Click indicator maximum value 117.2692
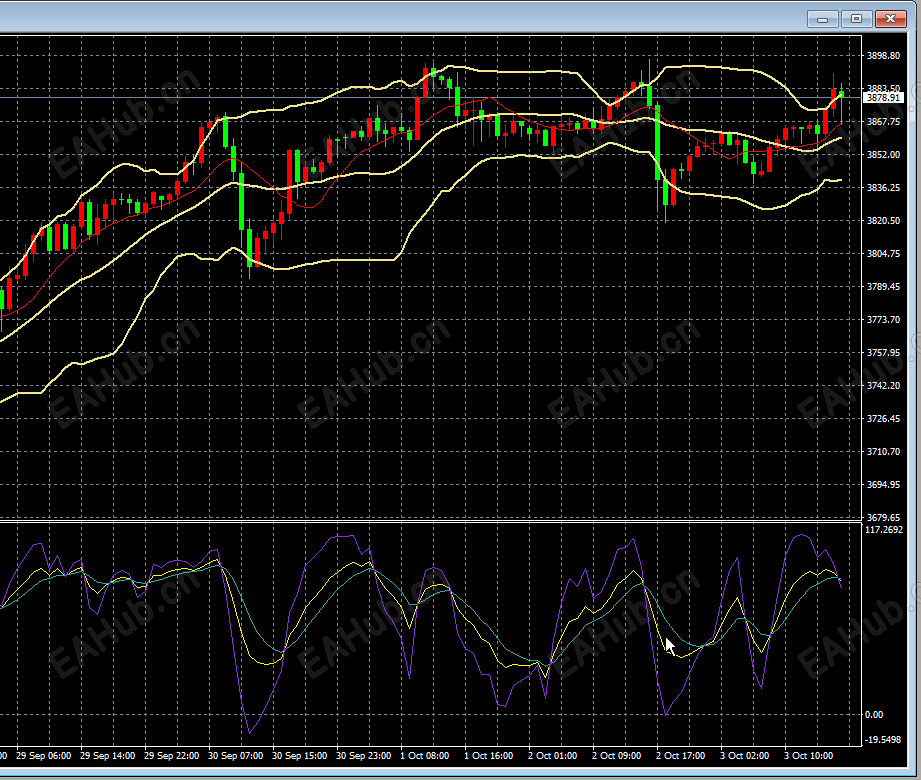Screen dimensions: 921x780 click(883, 530)
